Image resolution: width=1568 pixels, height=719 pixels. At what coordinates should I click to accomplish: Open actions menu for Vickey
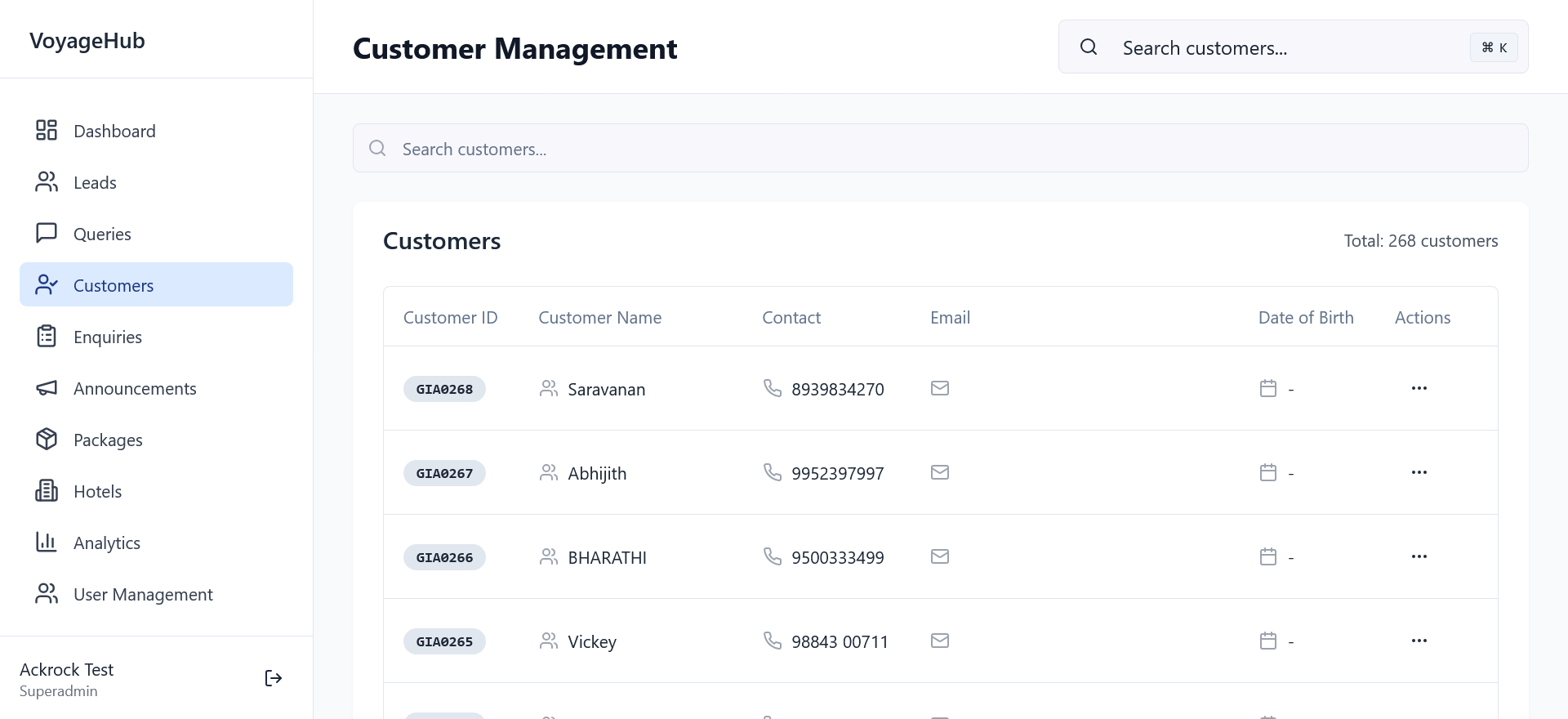[x=1419, y=641]
